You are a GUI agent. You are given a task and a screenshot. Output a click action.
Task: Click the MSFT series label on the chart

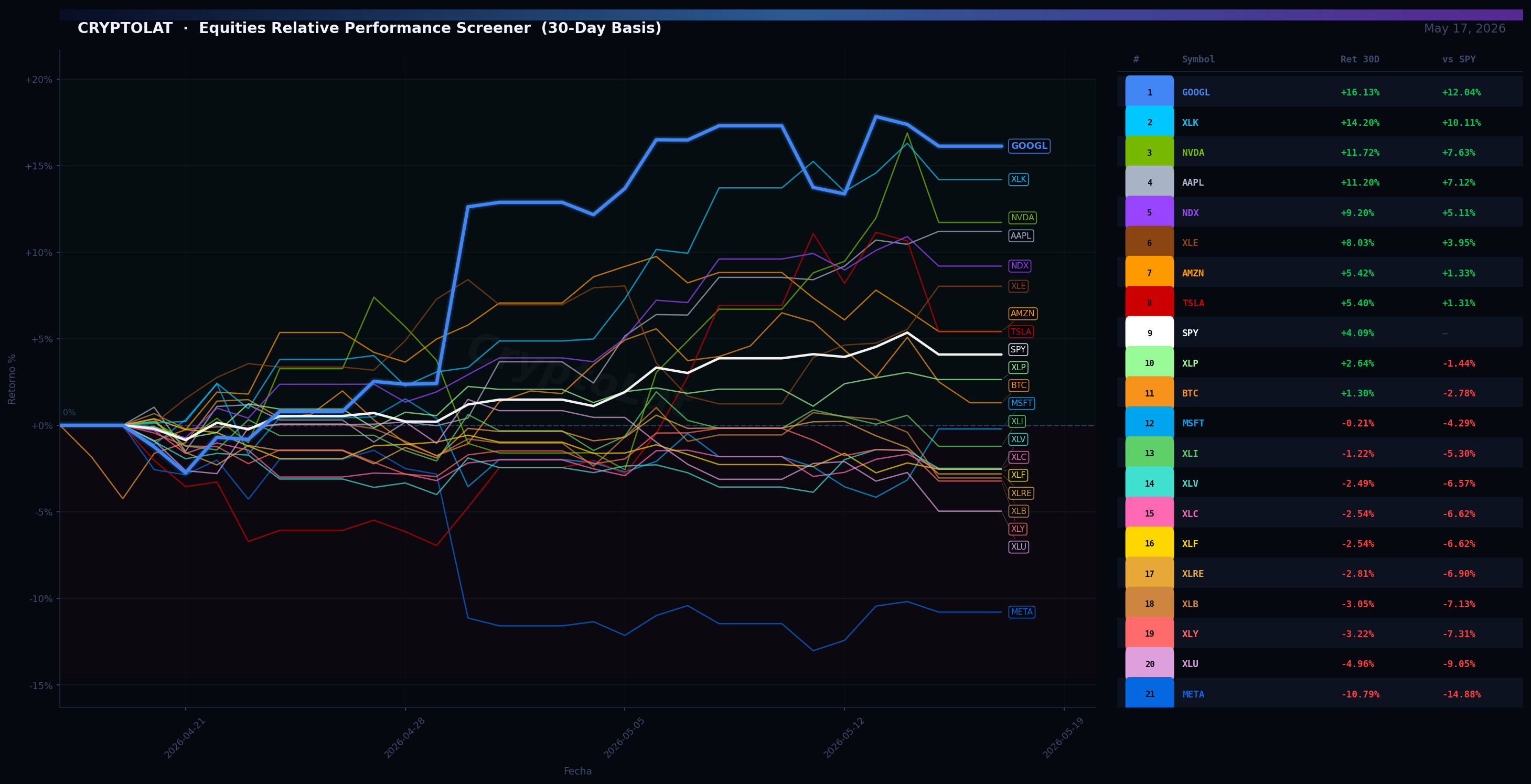1021,403
